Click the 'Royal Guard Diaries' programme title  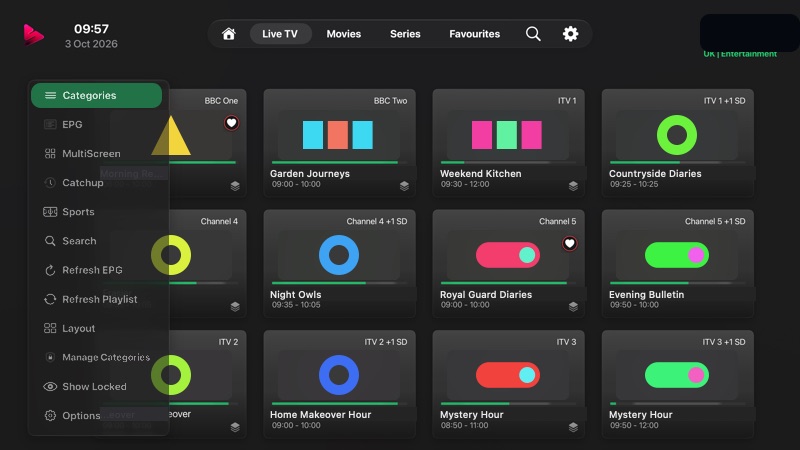click(x=486, y=294)
